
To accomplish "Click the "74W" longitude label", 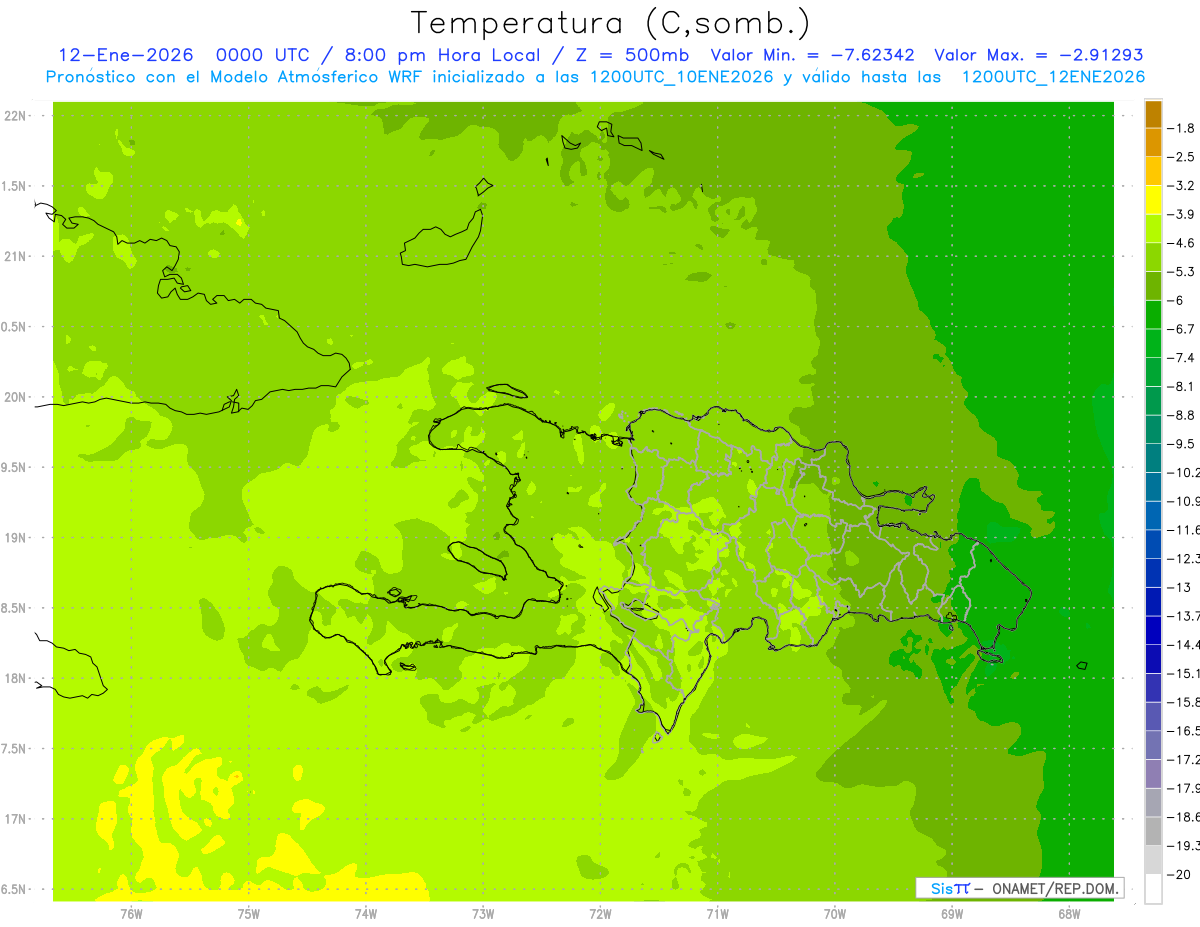I will pyautogui.click(x=366, y=913).
